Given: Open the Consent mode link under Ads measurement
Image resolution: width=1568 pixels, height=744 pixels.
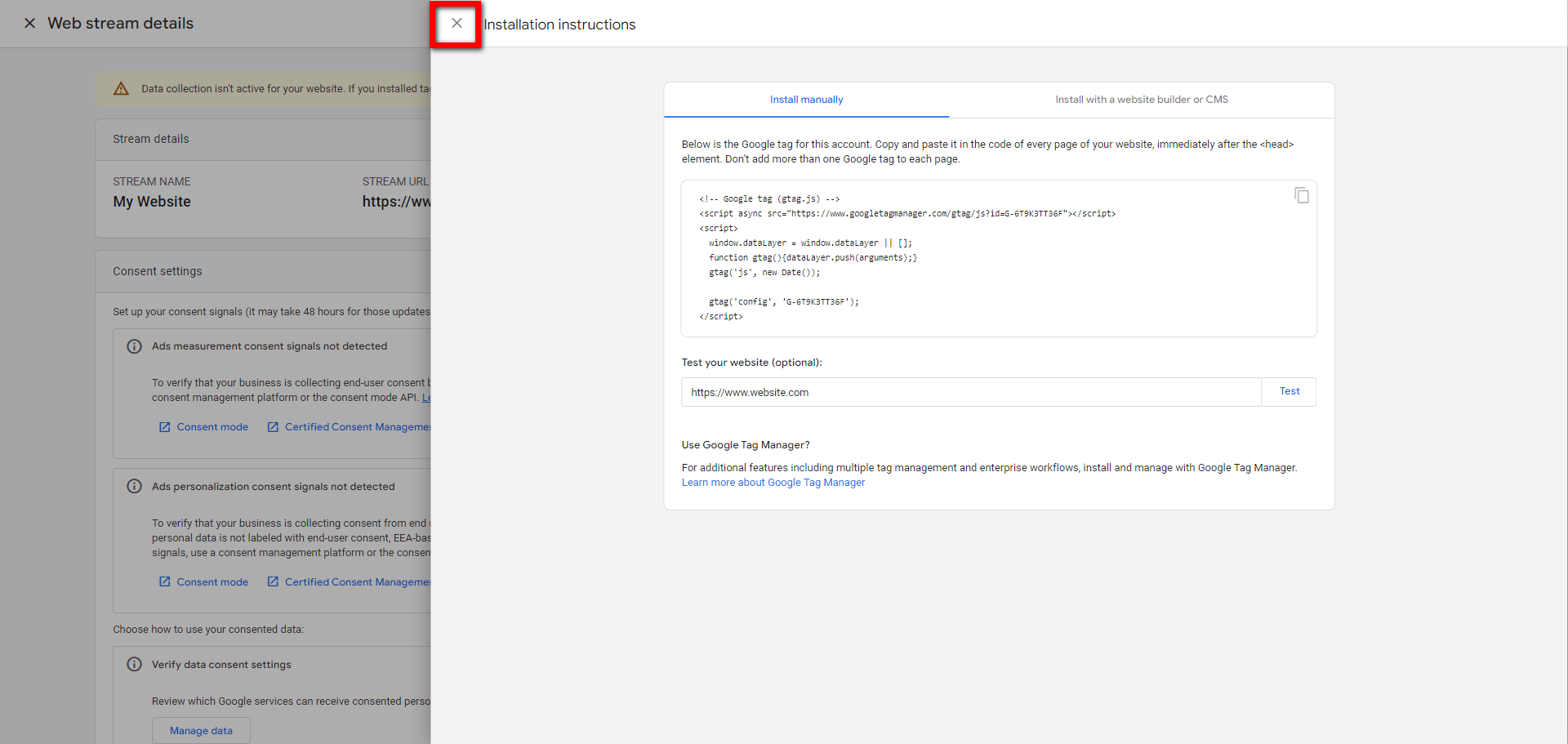Looking at the screenshot, I should tap(212, 426).
